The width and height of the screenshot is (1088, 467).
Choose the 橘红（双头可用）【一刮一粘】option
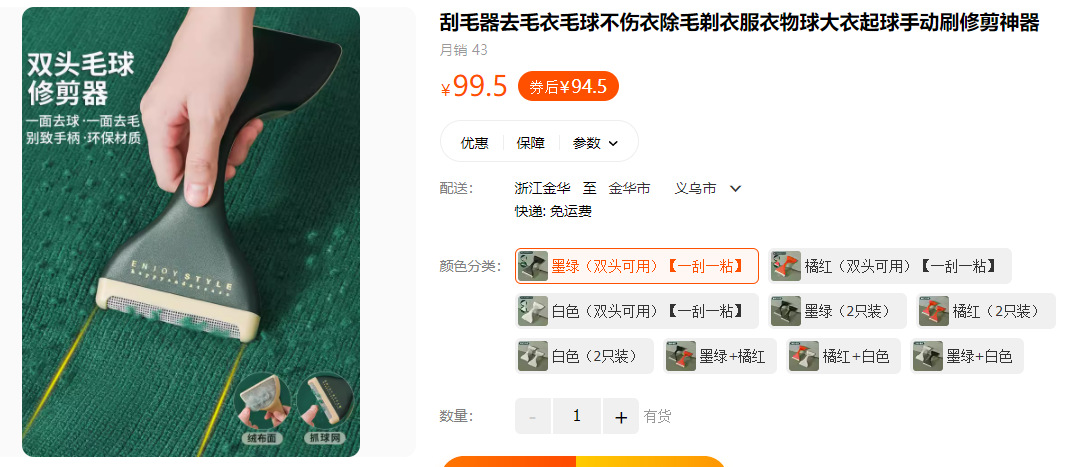(890, 266)
